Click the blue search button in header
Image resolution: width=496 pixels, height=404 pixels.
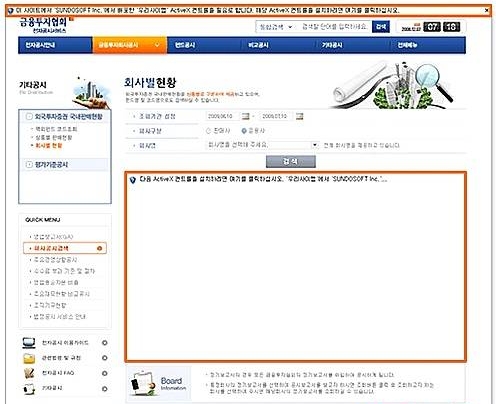point(381,27)
